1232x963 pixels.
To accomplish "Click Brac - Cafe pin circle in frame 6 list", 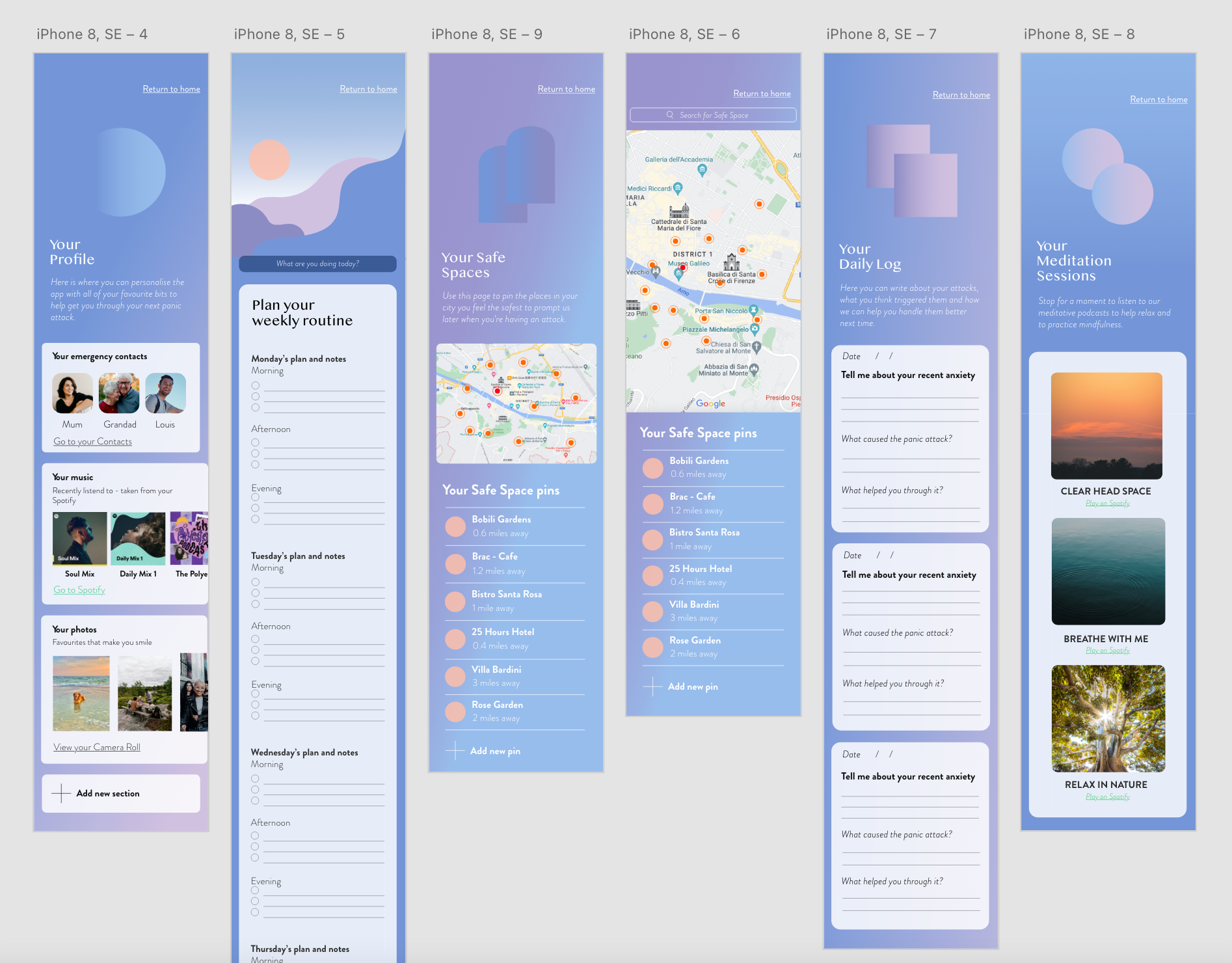I will point(653,504).
